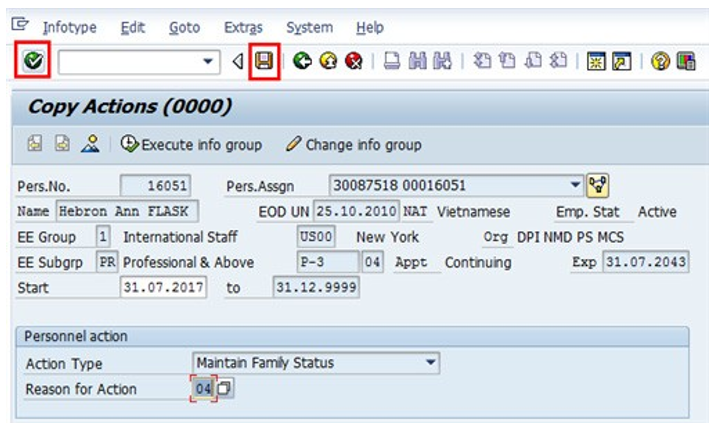Click Change info group button
The image size is (712, 432).
[x=354, y=144]
